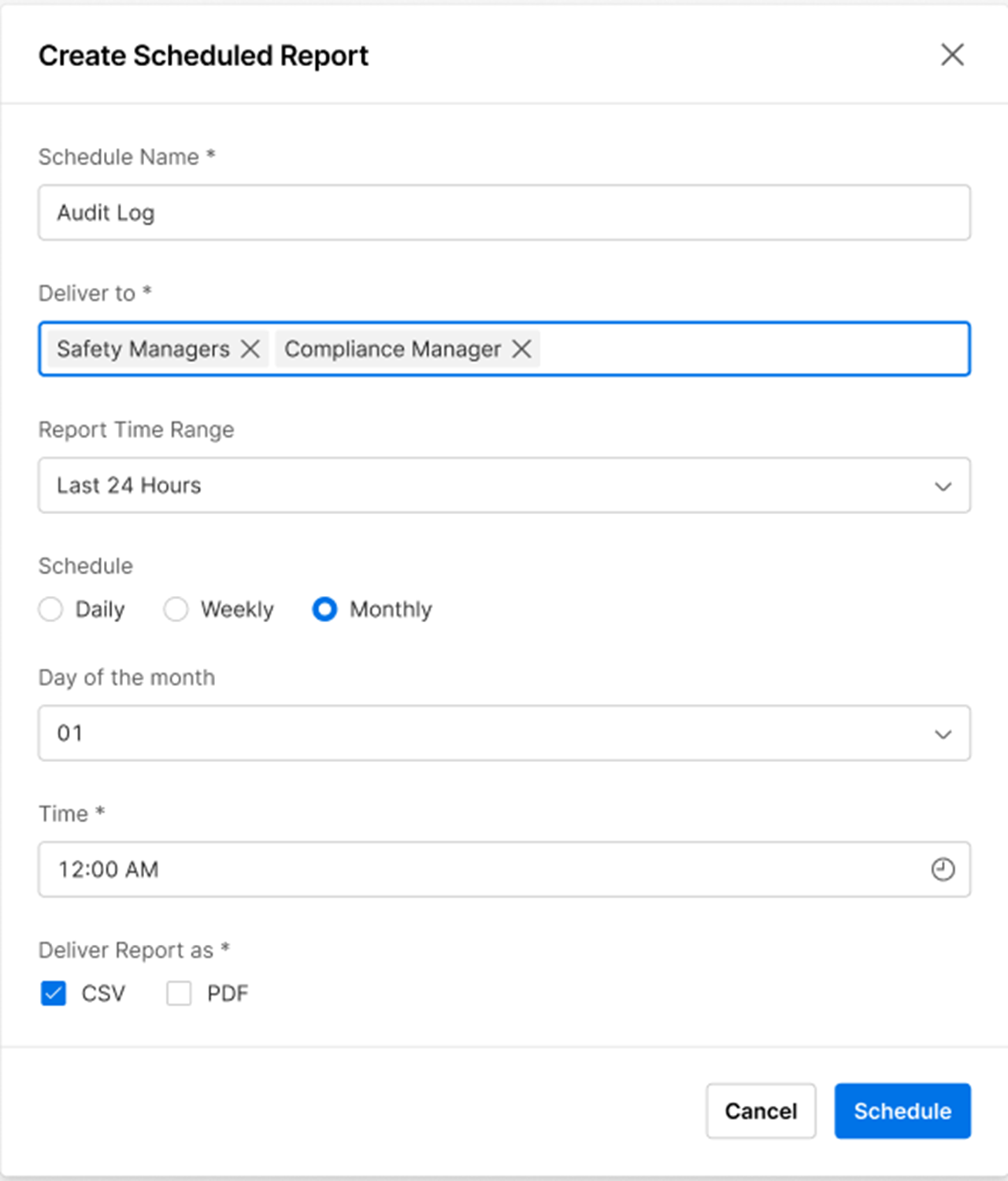The height and width of the screenshot is (1181, 1008).
Task: Select the Compliance Manager chip label
Action: [392, 349]
